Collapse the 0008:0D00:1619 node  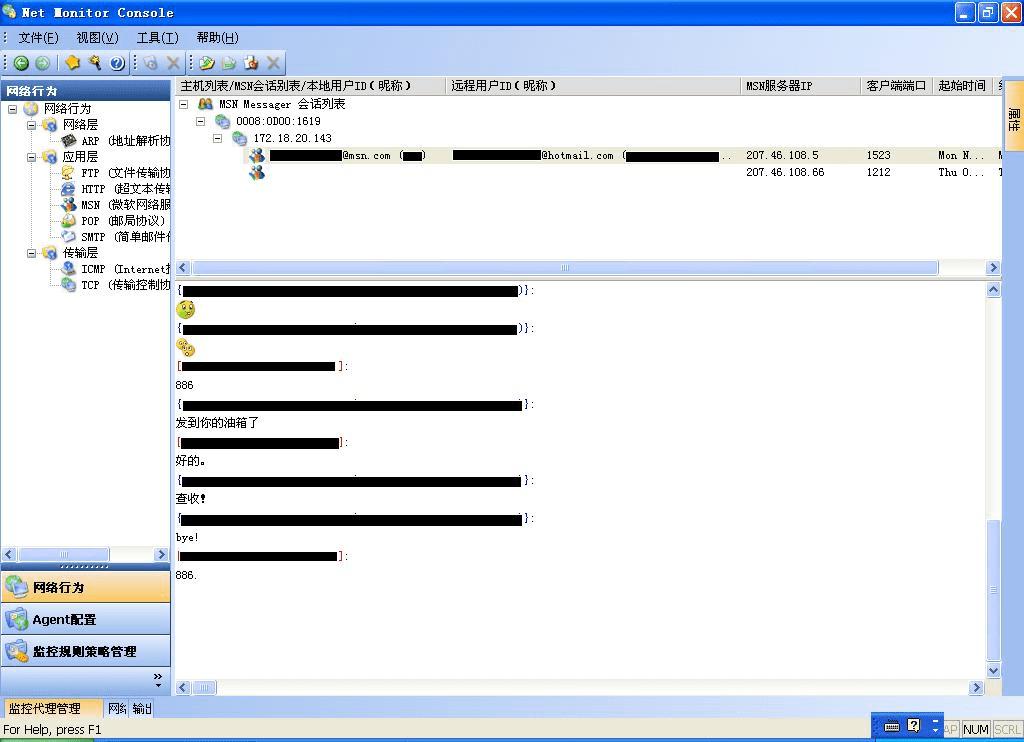tap(200, 121)
